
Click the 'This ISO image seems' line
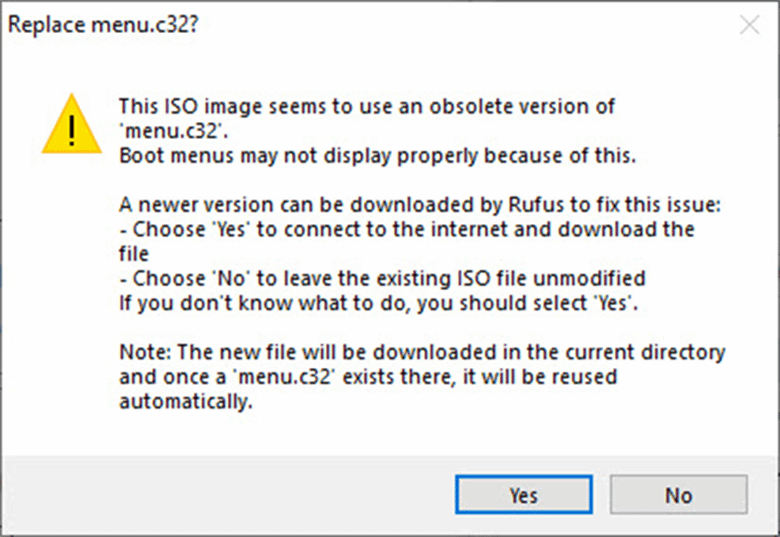(366, 106)
